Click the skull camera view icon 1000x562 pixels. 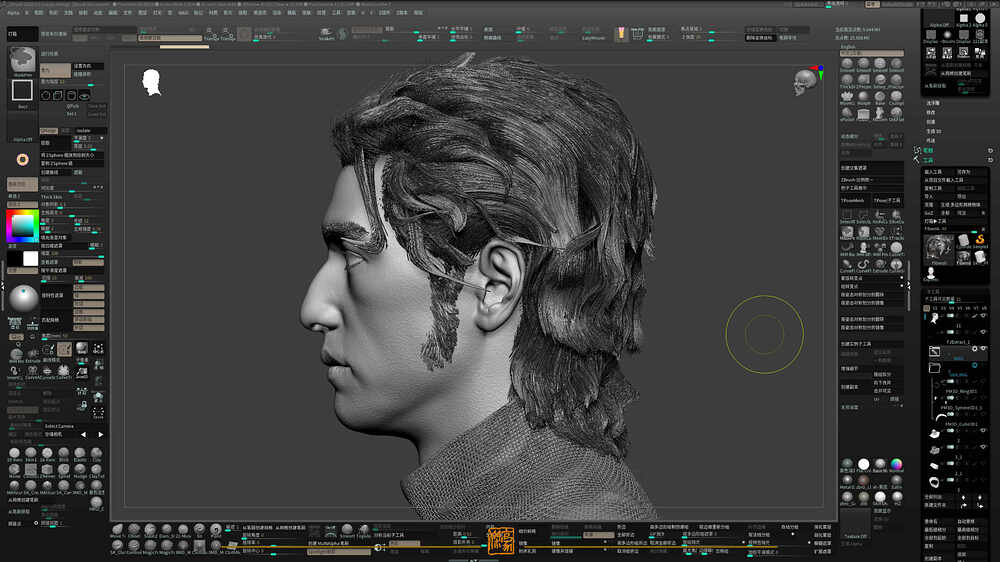click(804, 83)
